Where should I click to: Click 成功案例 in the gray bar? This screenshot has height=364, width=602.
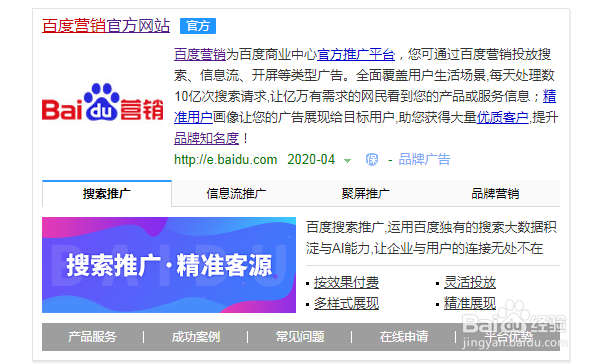click(196, 337)
